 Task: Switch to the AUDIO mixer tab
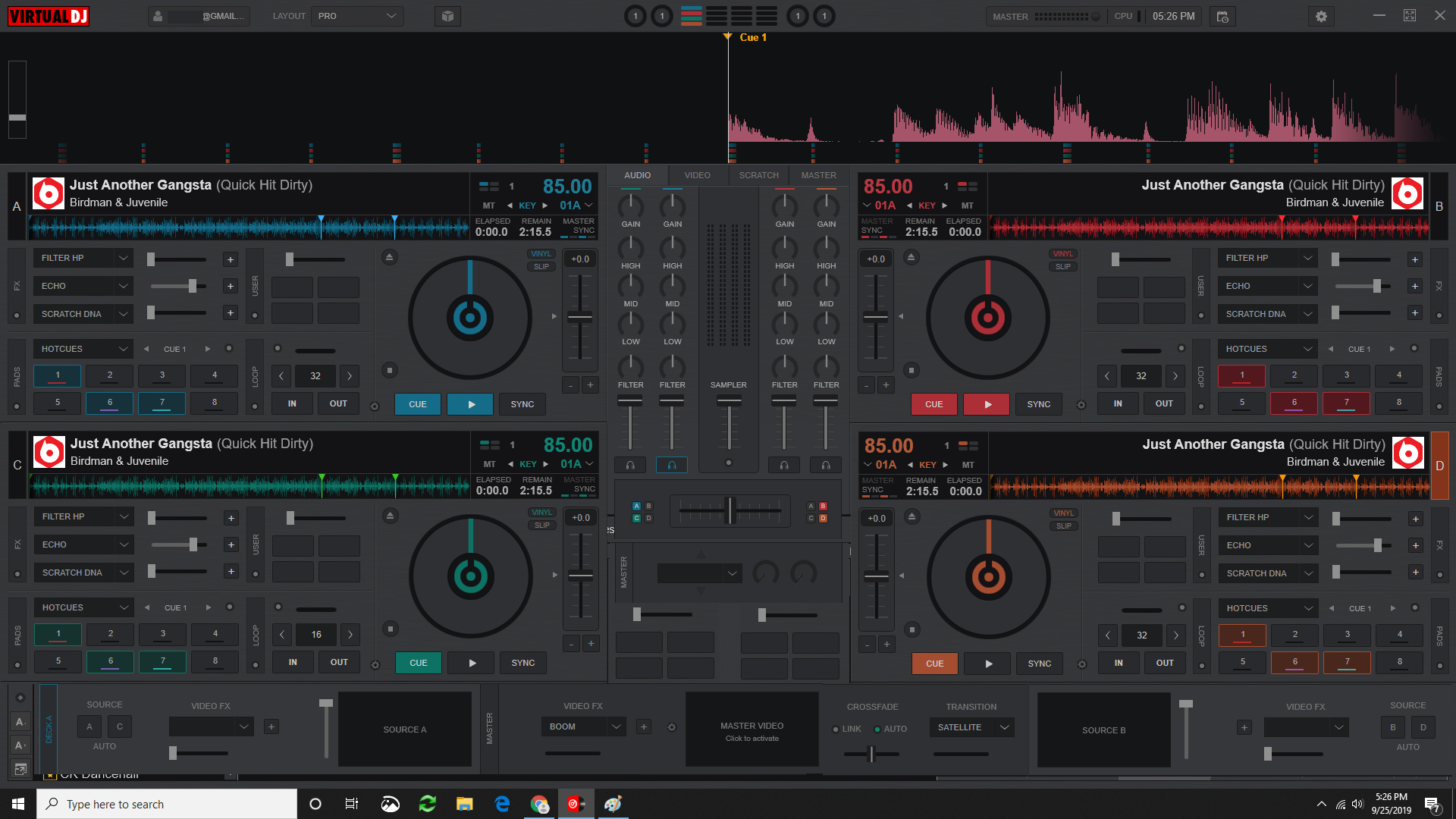(x=637, y=175)
